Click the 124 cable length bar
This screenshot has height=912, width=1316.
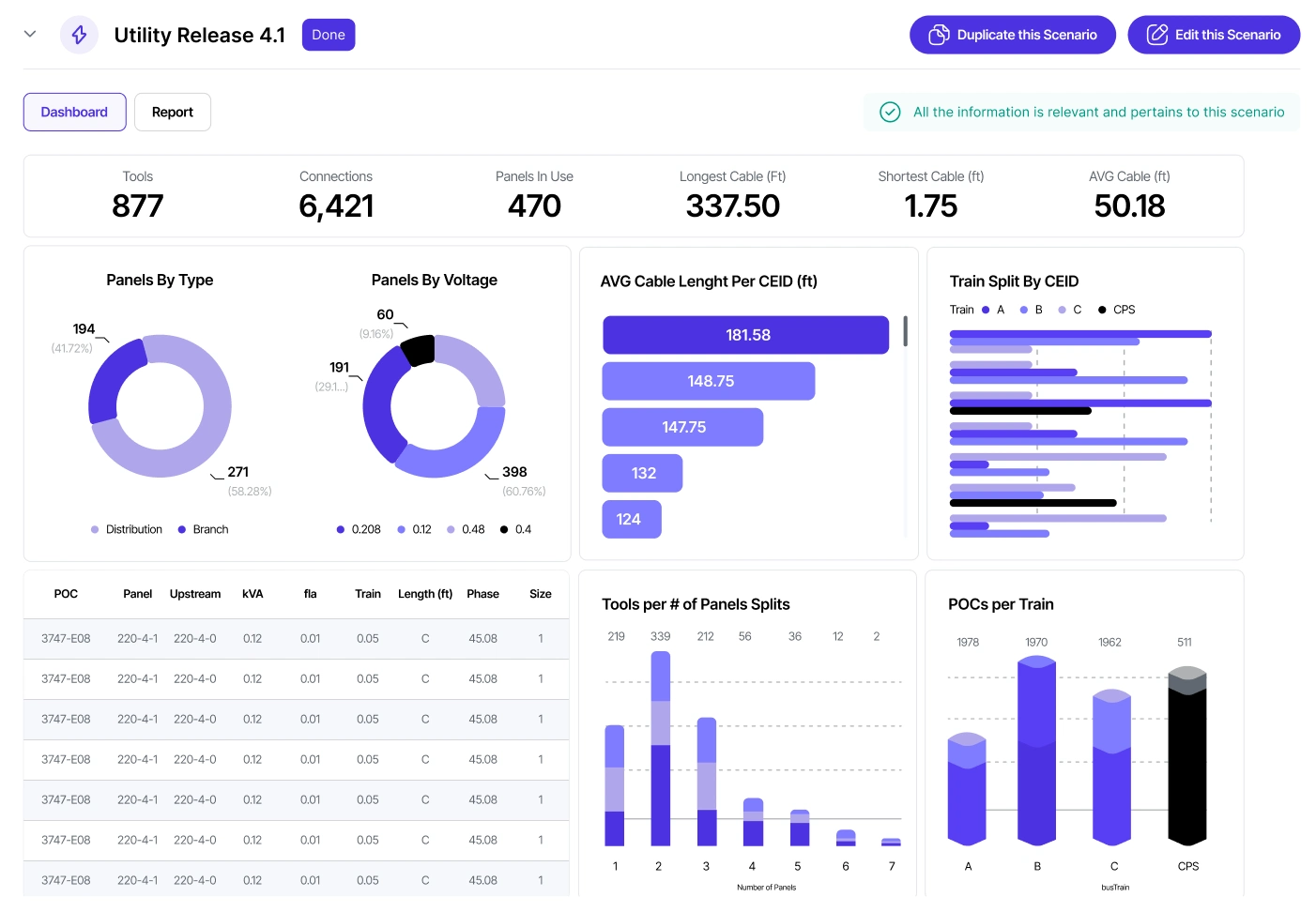pos(632,519)
